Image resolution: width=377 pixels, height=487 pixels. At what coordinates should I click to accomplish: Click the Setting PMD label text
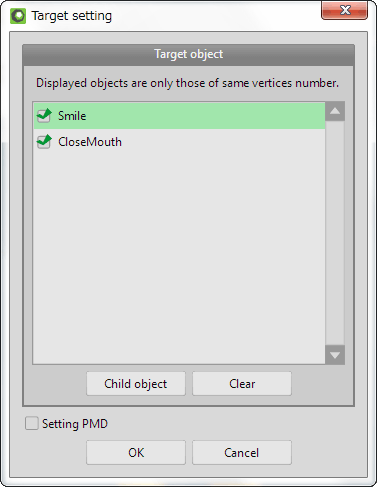click(75, 424)
